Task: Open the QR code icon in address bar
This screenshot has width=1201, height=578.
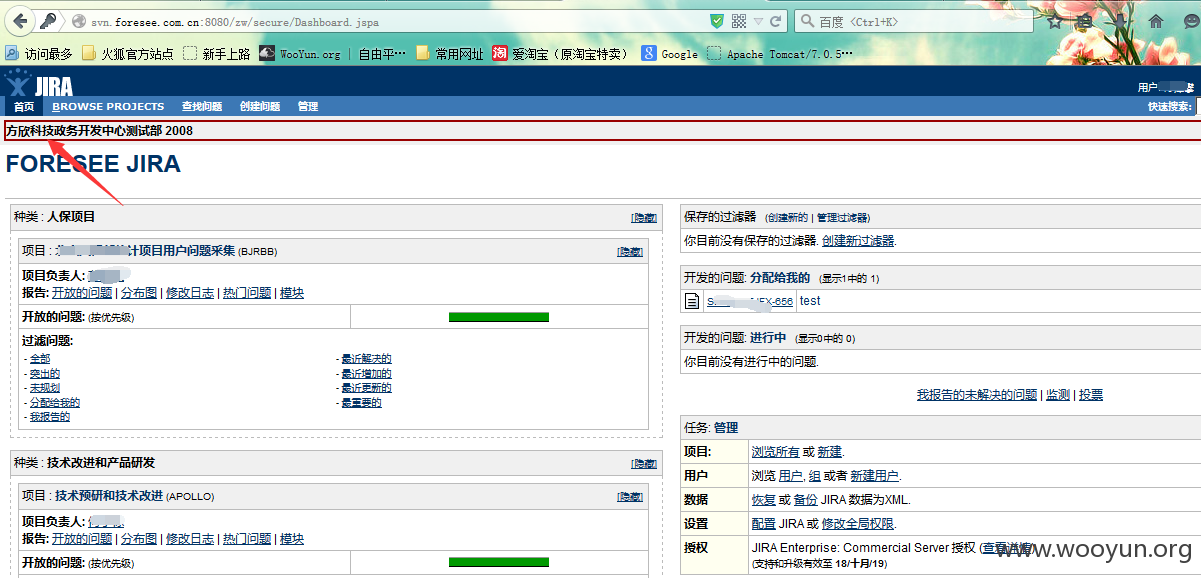Action: (739, 21)
